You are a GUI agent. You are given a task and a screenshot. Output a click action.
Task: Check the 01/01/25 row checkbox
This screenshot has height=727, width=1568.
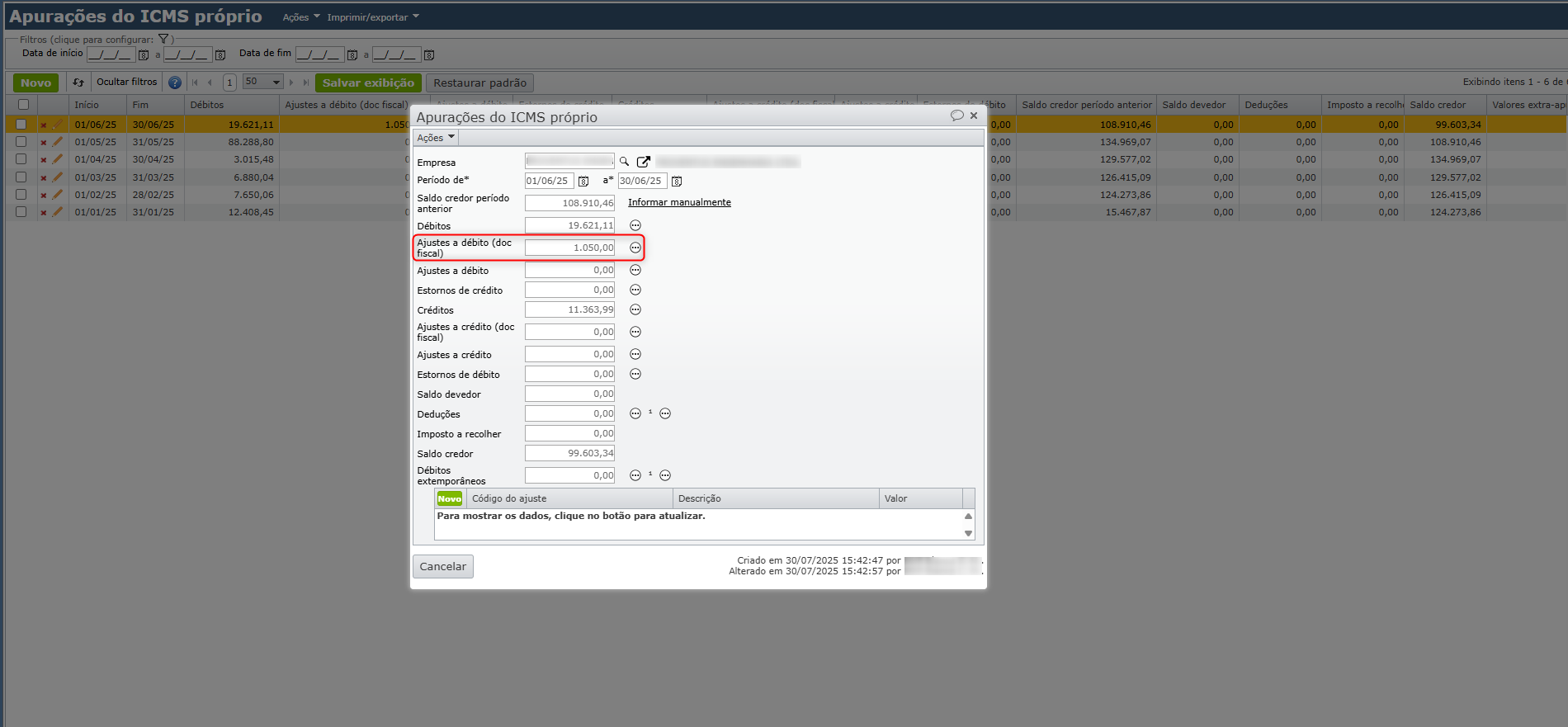(21, 212)
